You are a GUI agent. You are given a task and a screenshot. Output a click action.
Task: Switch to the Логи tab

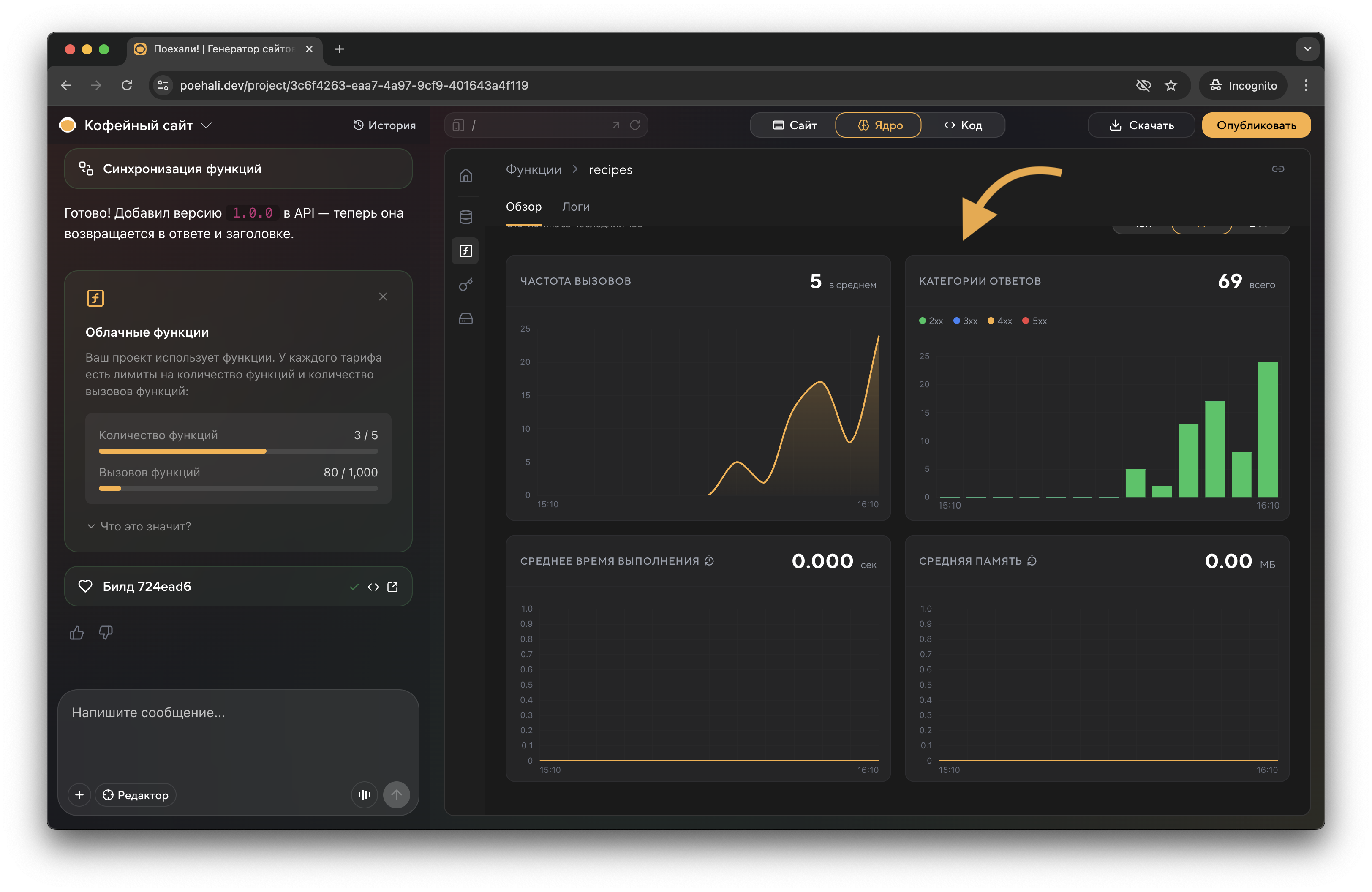tap(575, 207)
